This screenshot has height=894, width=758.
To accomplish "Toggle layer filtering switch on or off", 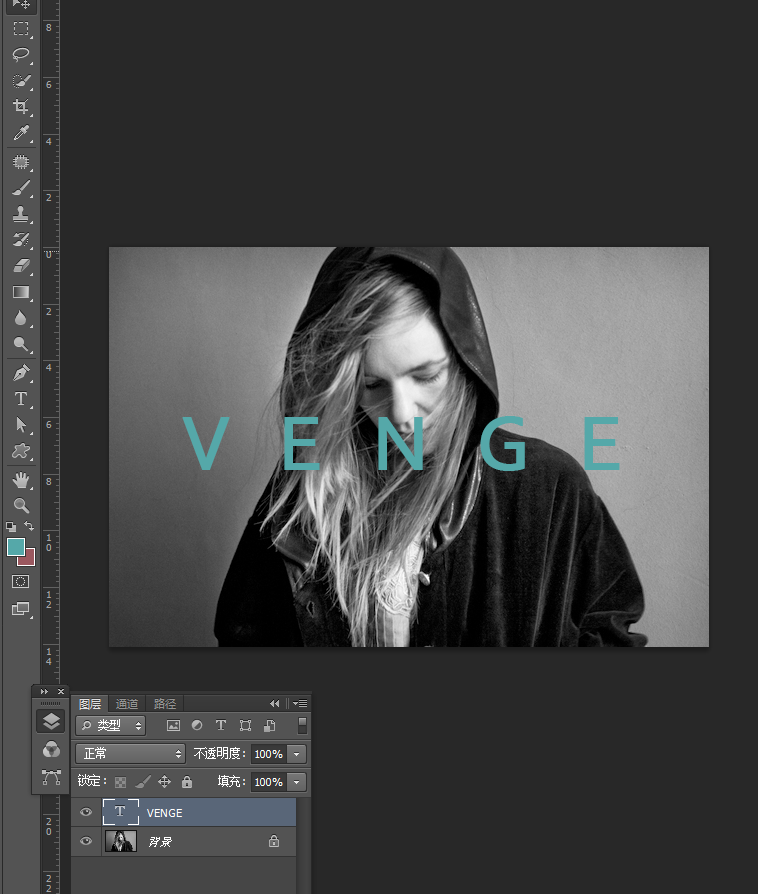I will click(302, 725).
